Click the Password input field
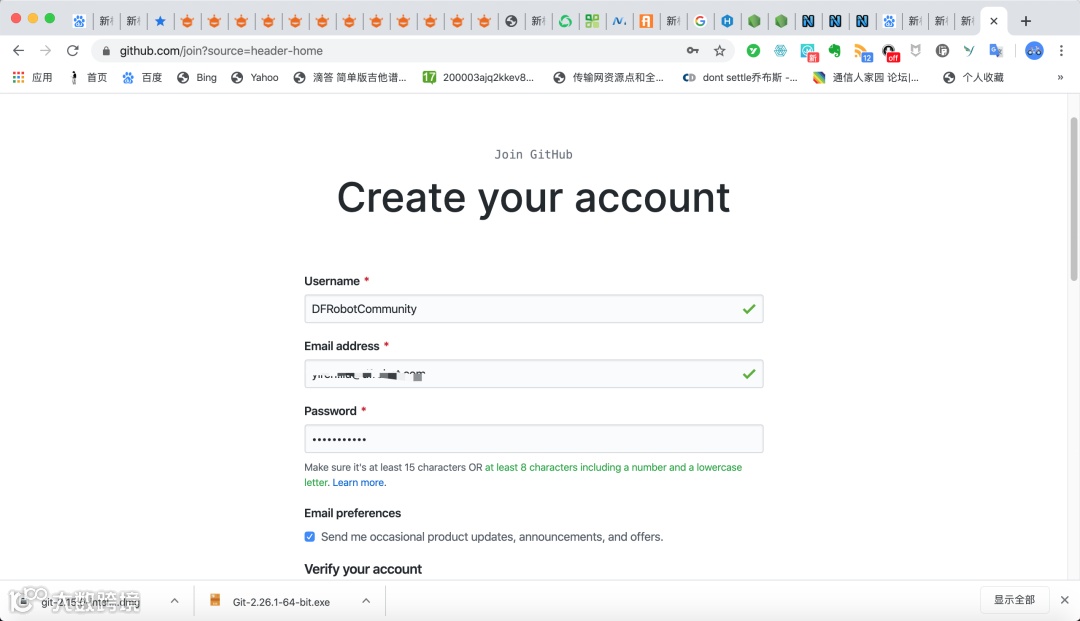This screenshot has width=1080, height=621. (533, 439)
